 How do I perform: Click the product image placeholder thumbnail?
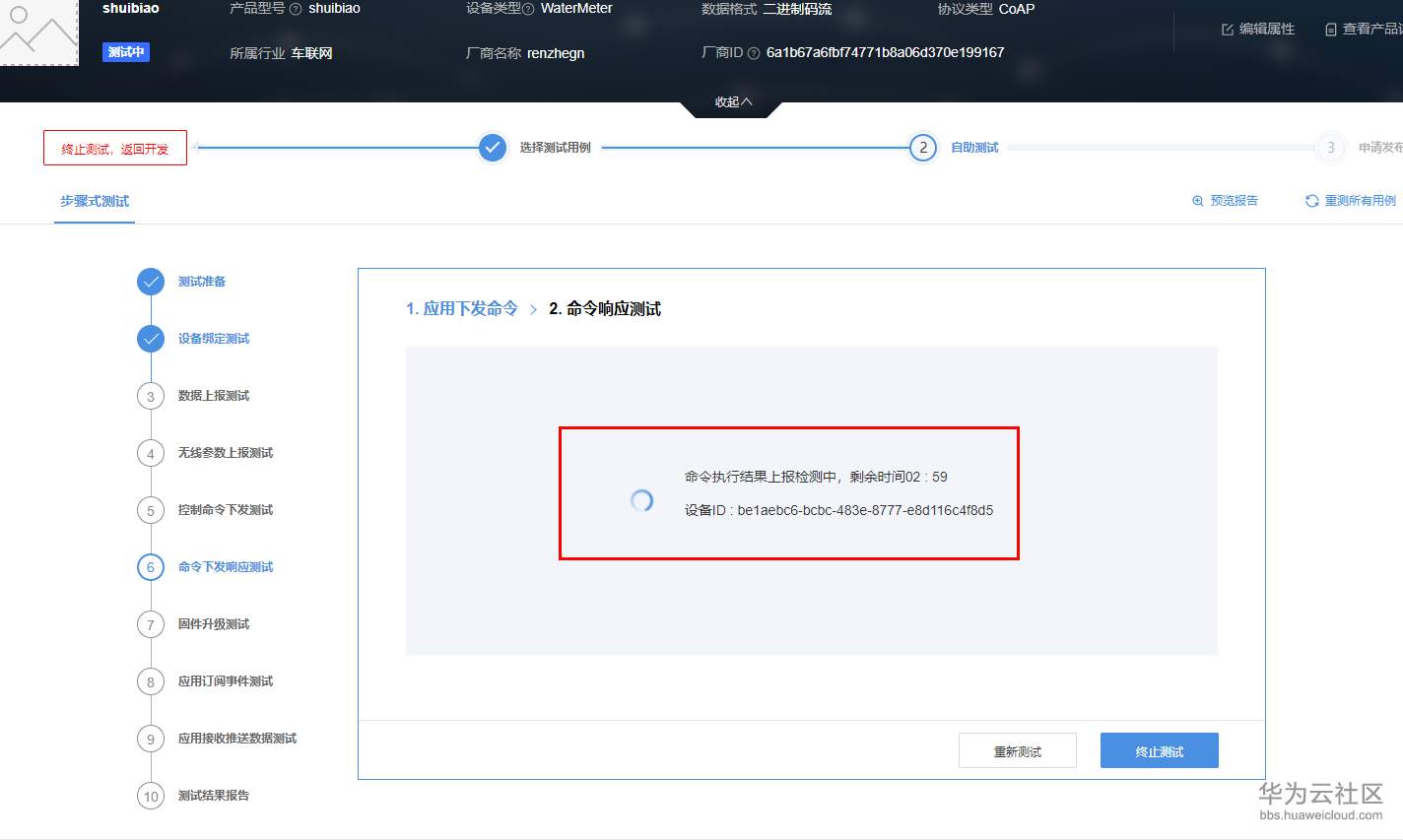tap(39, 32)
